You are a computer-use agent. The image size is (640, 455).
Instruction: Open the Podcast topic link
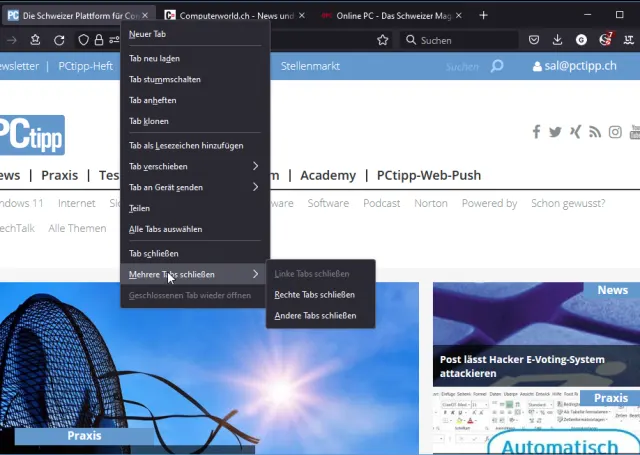pos(382,203)
